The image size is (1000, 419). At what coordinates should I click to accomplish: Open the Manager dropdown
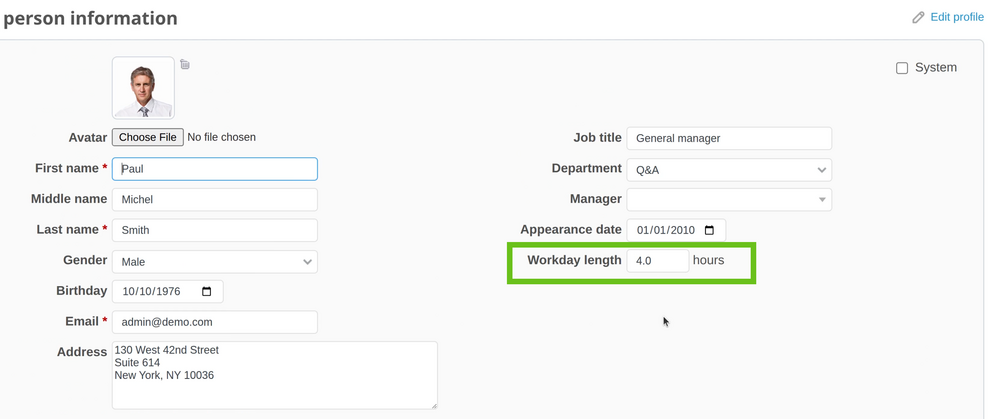point(729,200)
